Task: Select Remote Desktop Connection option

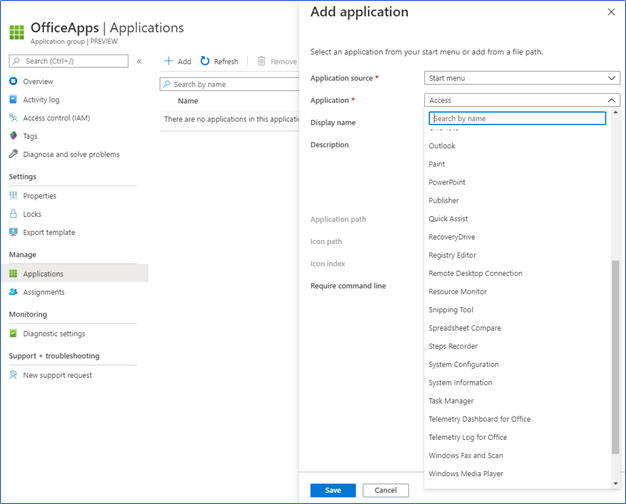Action: click(475, 273)
